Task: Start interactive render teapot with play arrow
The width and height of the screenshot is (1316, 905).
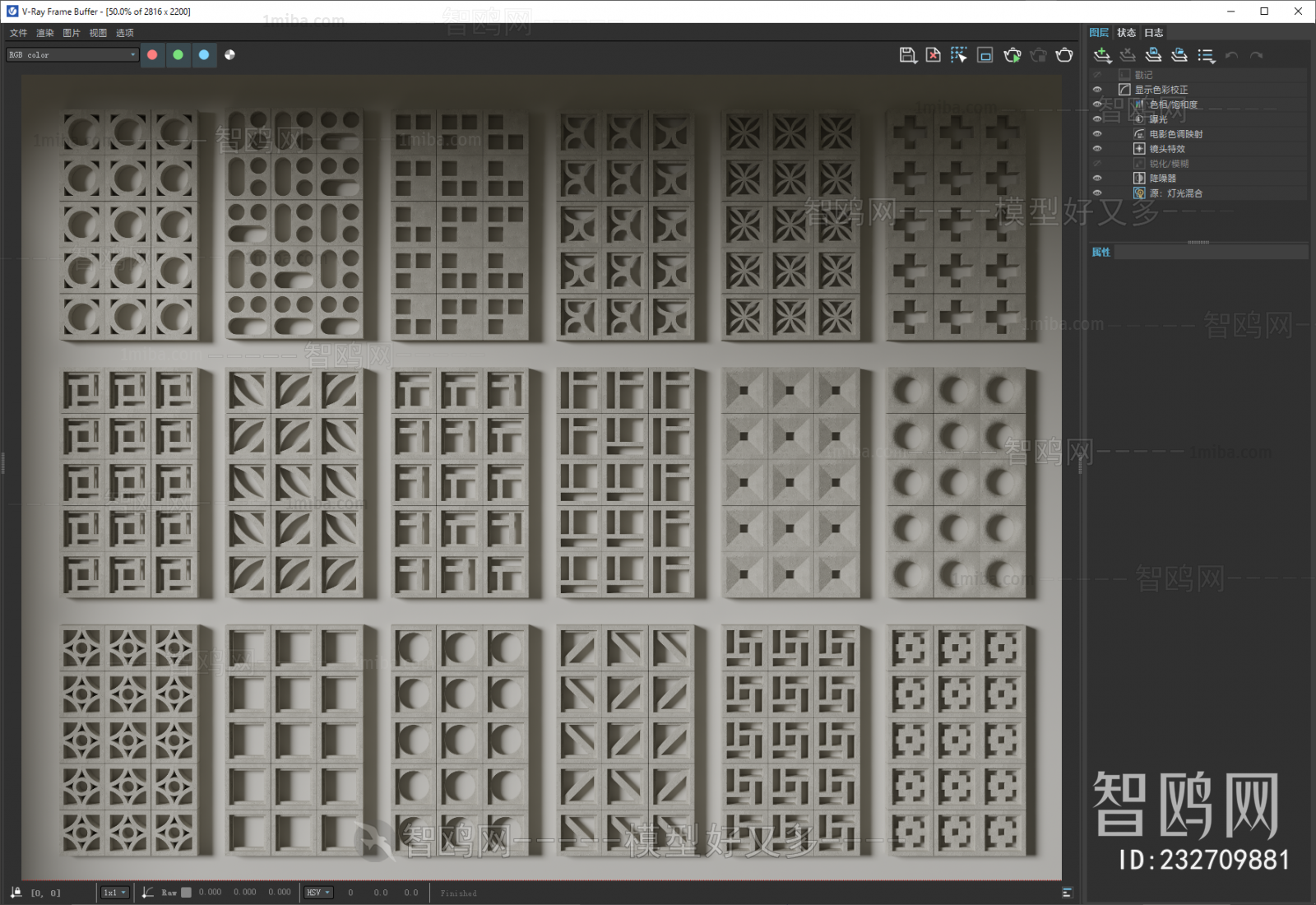Action: [x=1012, y=55]
